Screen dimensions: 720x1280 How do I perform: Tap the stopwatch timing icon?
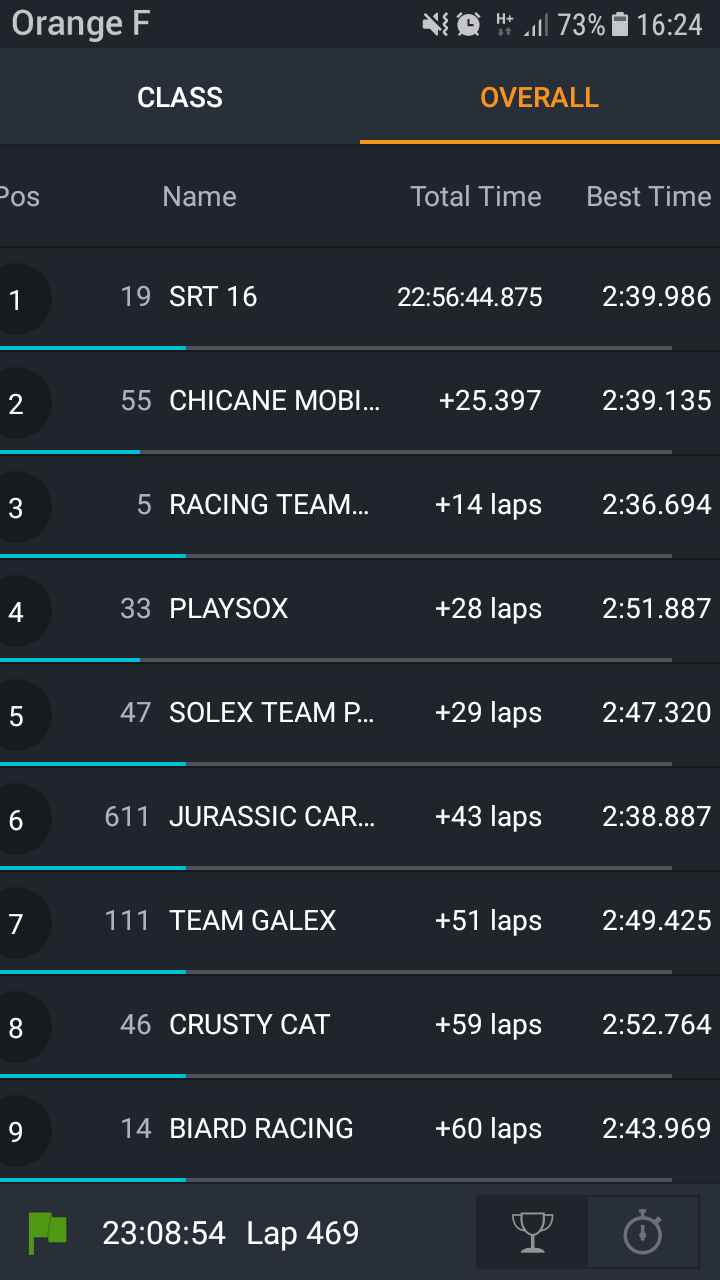coord(643,1232)
